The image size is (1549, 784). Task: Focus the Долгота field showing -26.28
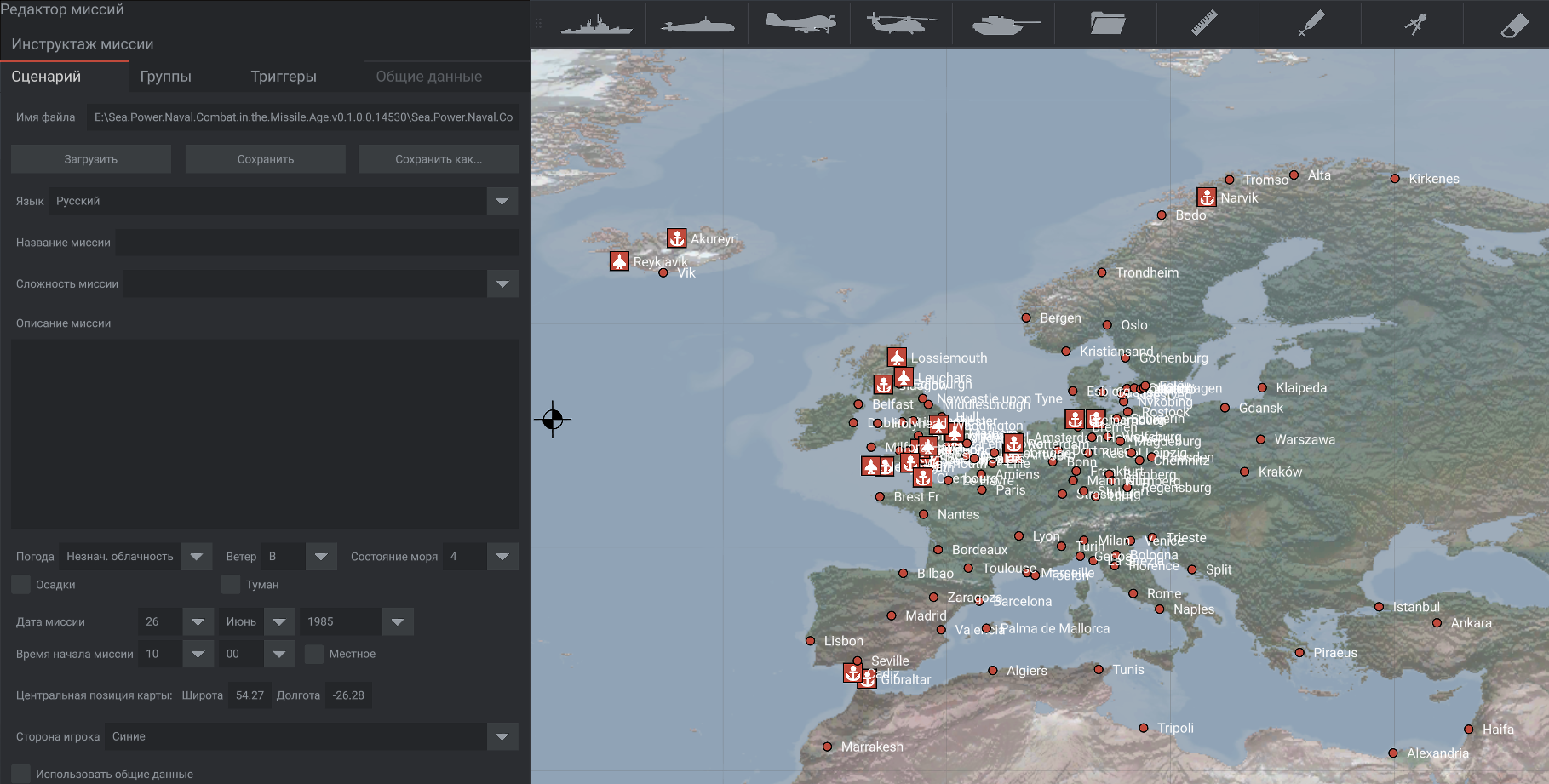point(349,695)
